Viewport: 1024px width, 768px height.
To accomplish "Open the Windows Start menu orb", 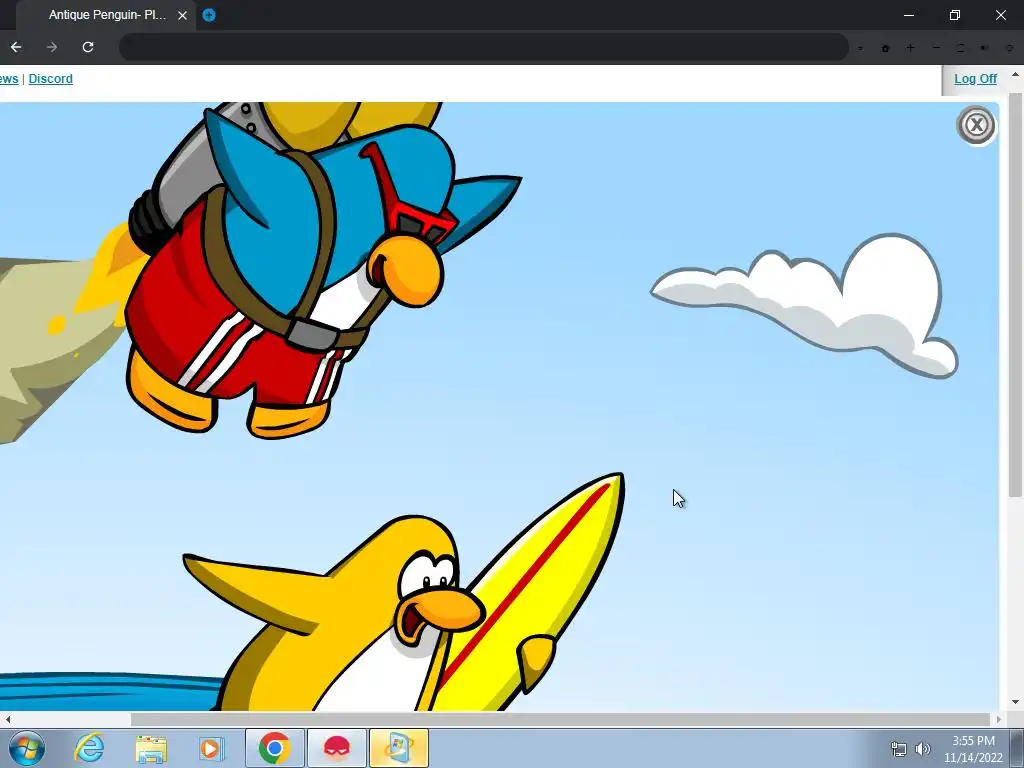I will click(x=27, y=748).
